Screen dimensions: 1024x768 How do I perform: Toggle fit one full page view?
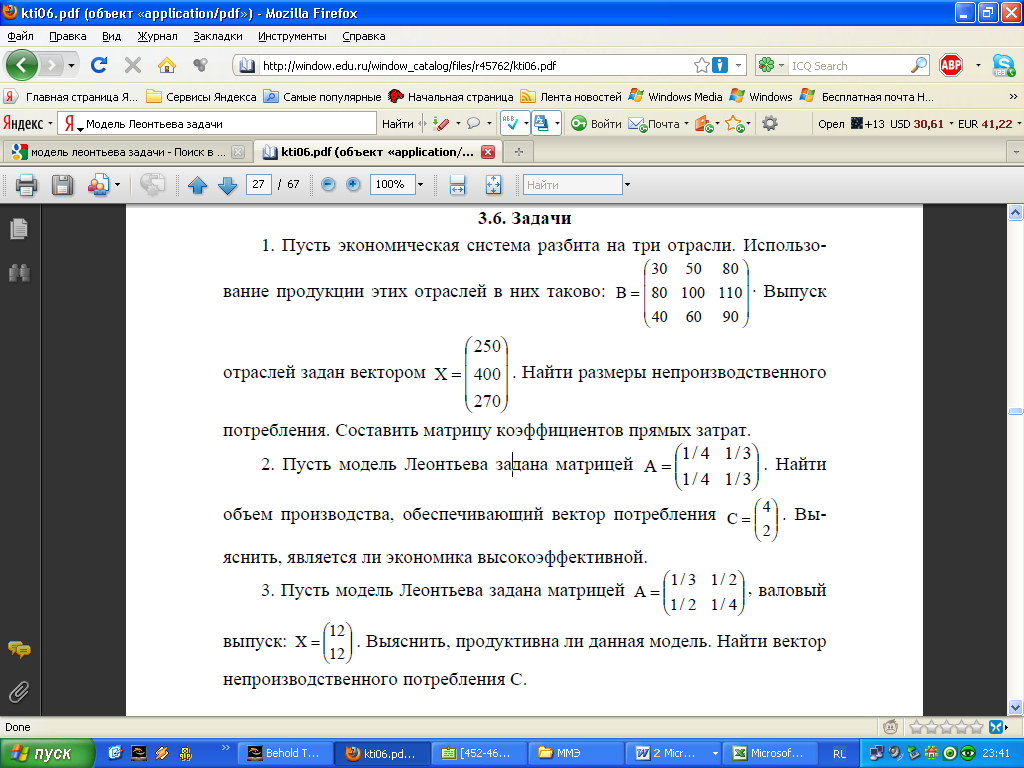(493, 185)
